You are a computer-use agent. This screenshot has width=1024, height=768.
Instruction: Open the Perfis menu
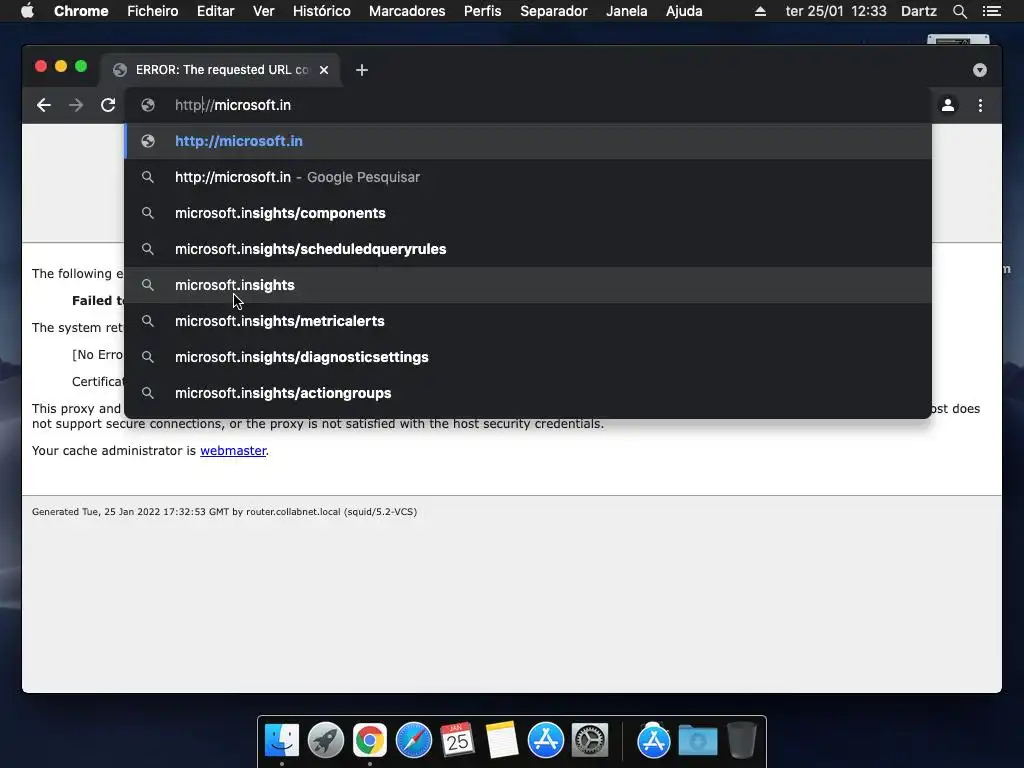(x=483, y=11)
